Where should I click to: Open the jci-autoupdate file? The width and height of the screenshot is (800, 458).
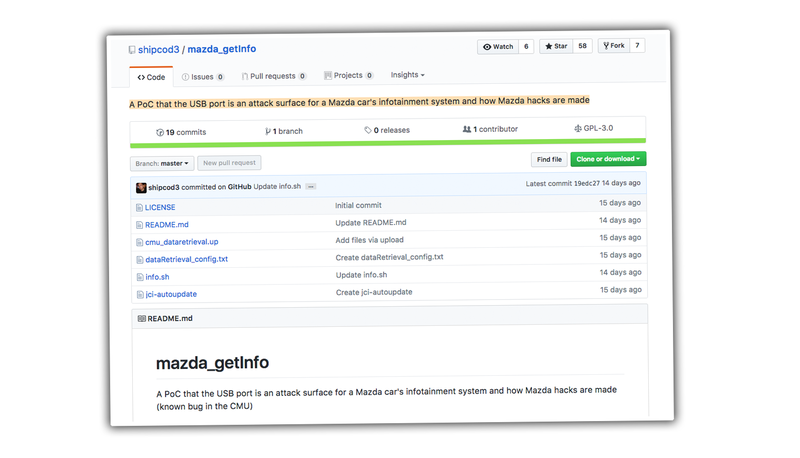(x=171, y=294)
